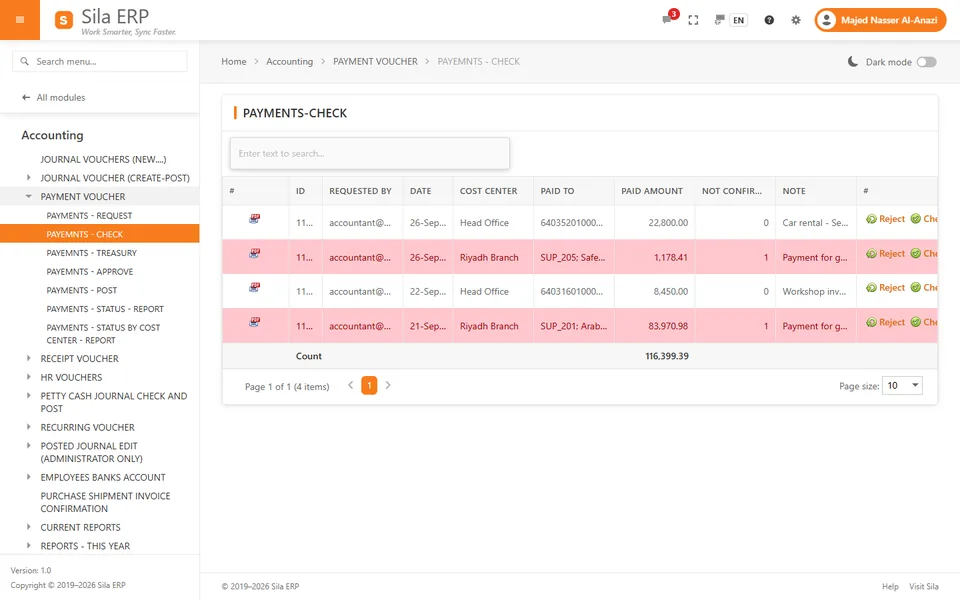Open PAYMENTS - REQUEST page
The height and width of the screenshot is (600, 960).
[89, 216]
